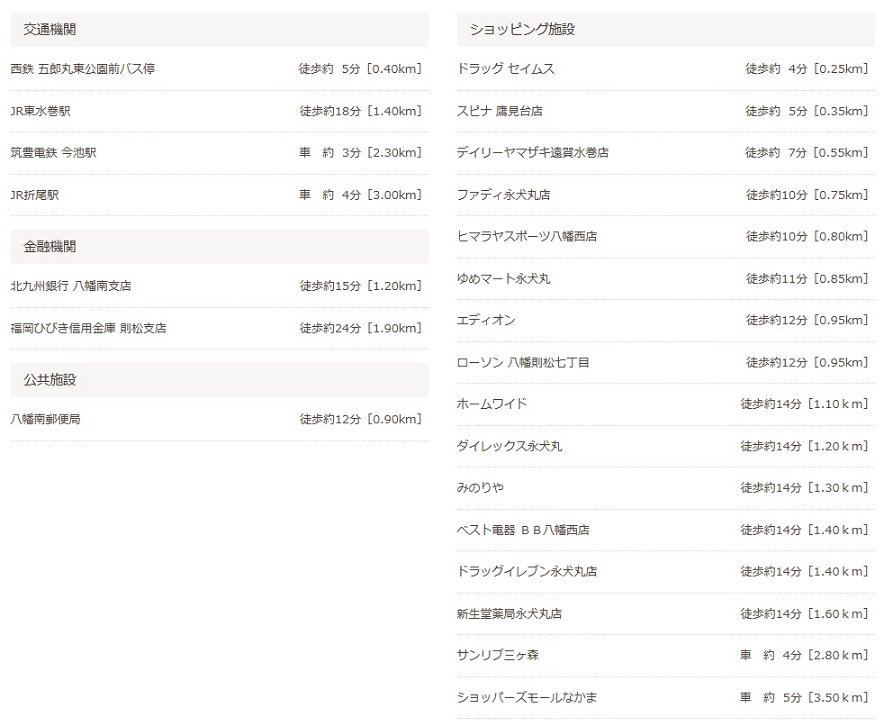Select 西鉄 五郎丸東公園前バス停 row name
Image resolution: width=884 pixels, height=726 pixels.
[x=83, y=69]
